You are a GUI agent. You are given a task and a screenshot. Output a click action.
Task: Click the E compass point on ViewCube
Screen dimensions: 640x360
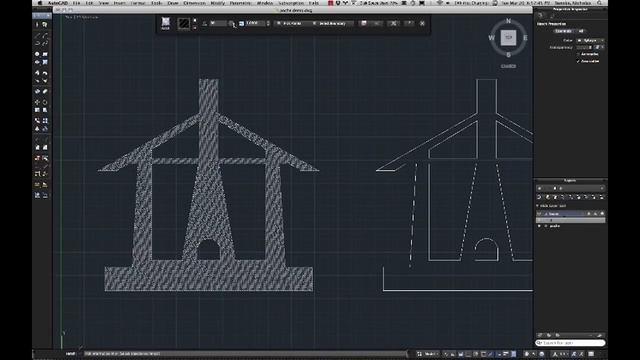[x=525, y=38]
